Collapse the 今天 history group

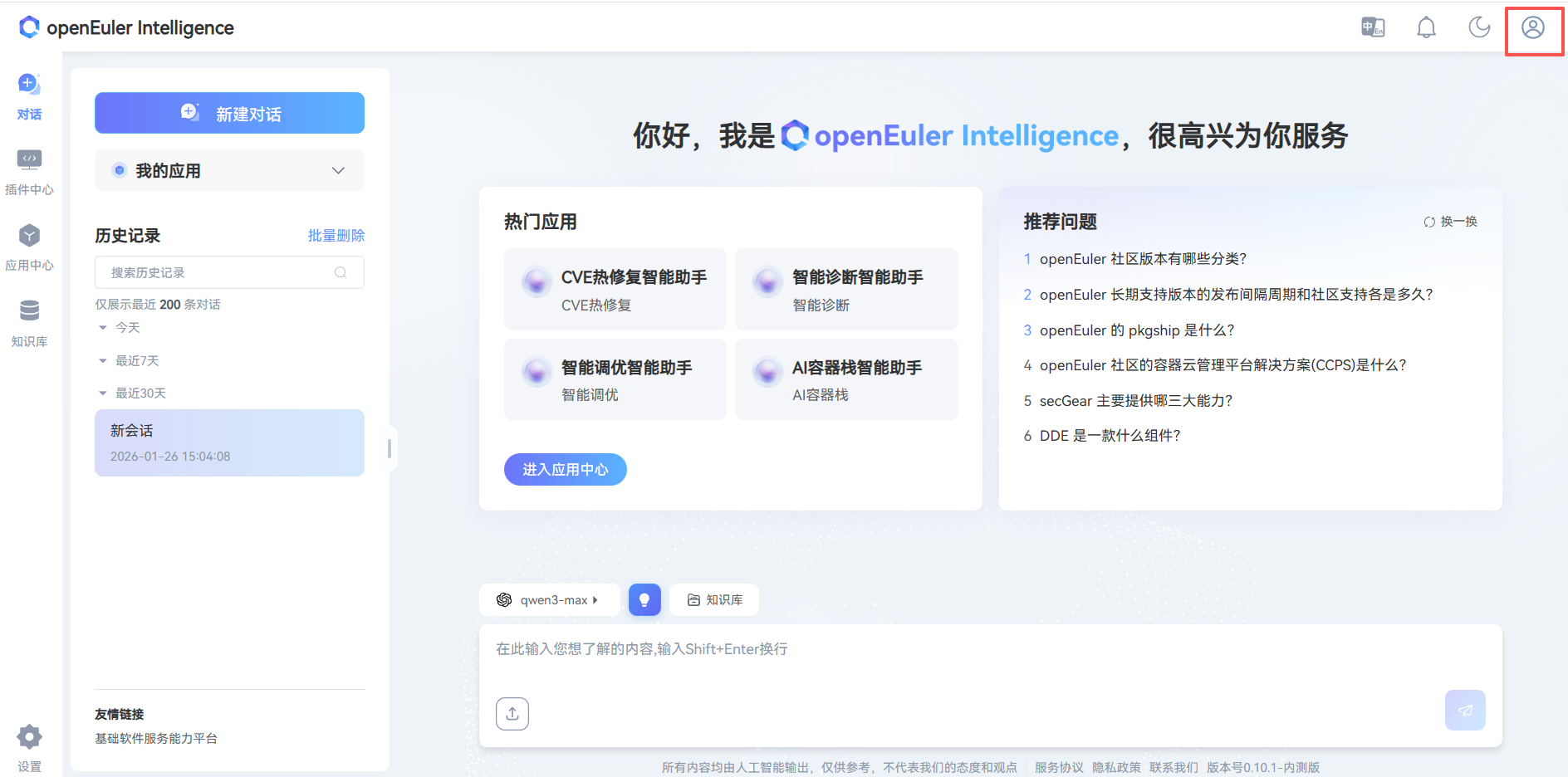tap(119, 328)
